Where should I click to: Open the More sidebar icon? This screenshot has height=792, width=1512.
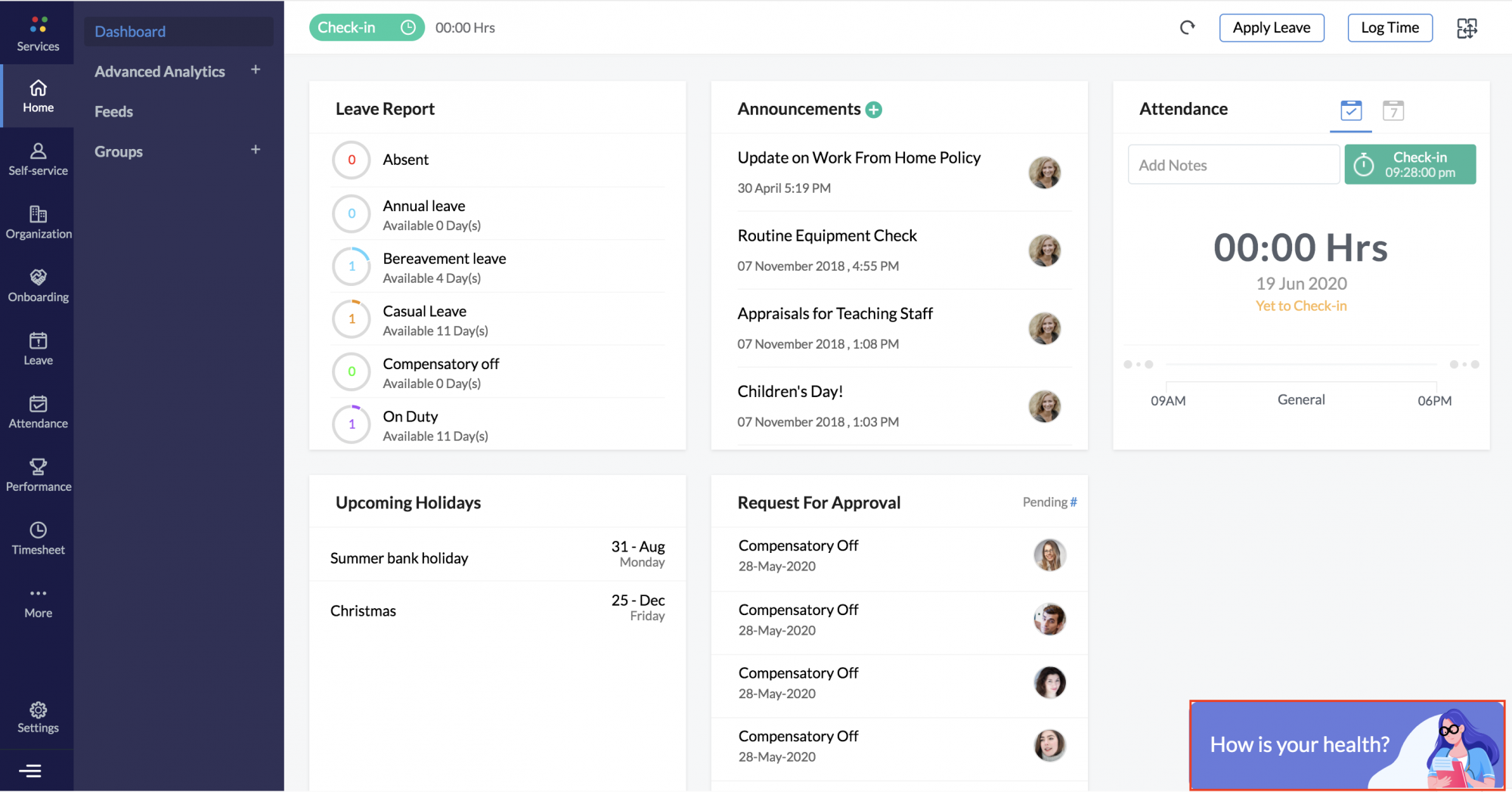coord(37,601)
